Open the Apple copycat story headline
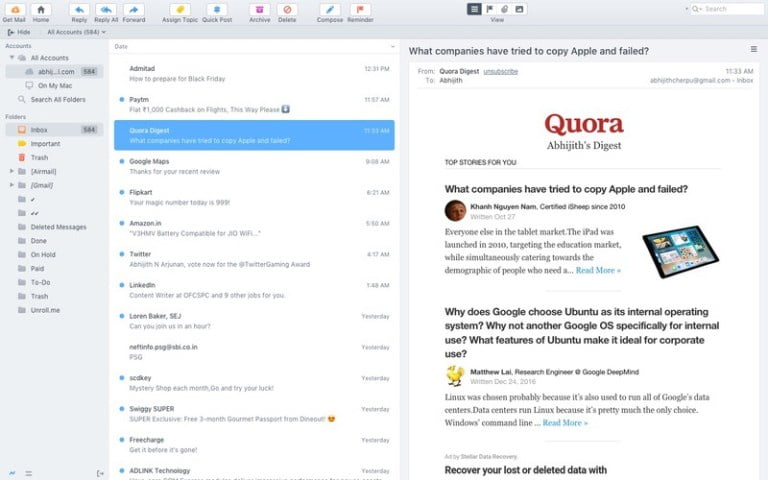This screenshot has height=480, width=768. (x=566, y=189)
